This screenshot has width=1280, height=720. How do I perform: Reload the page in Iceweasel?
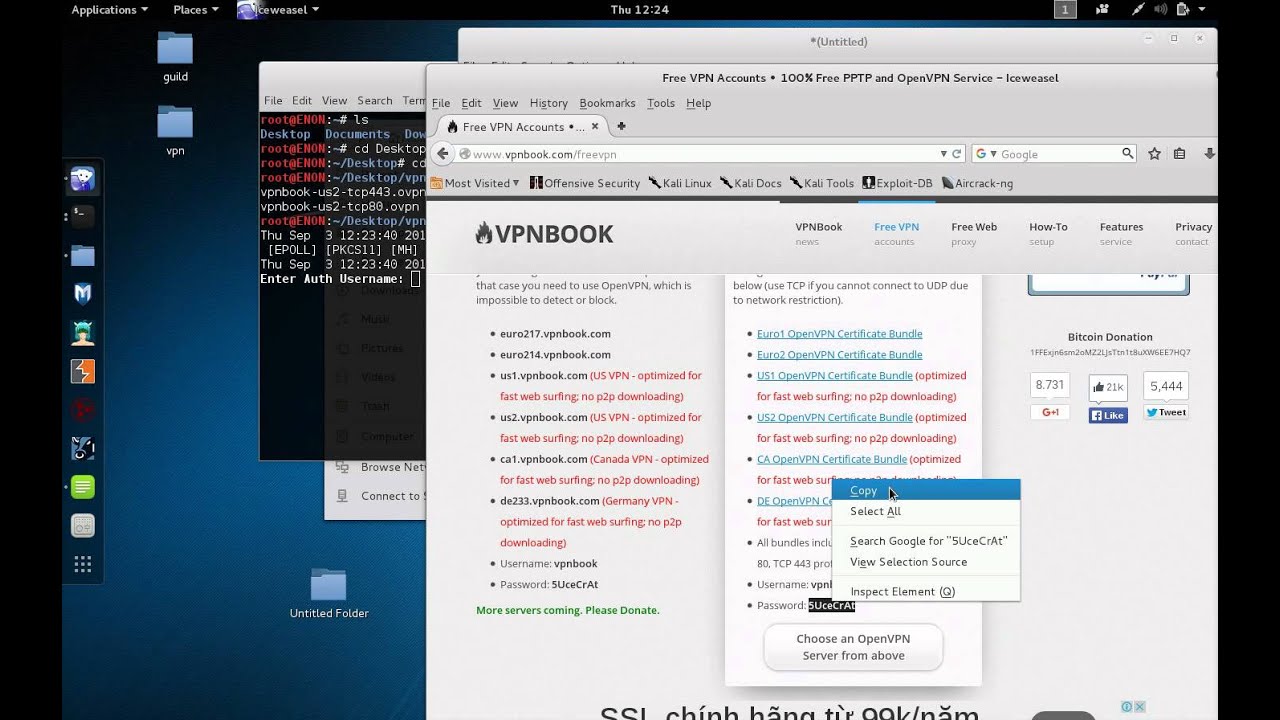coord(957,154)
